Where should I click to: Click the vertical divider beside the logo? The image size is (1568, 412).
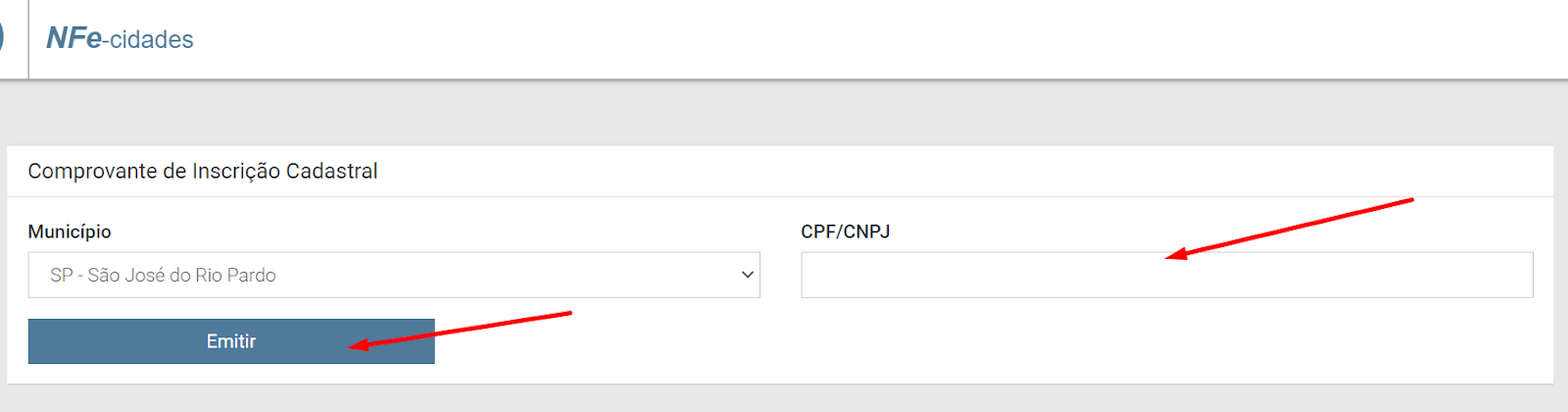tap(28, 39)
